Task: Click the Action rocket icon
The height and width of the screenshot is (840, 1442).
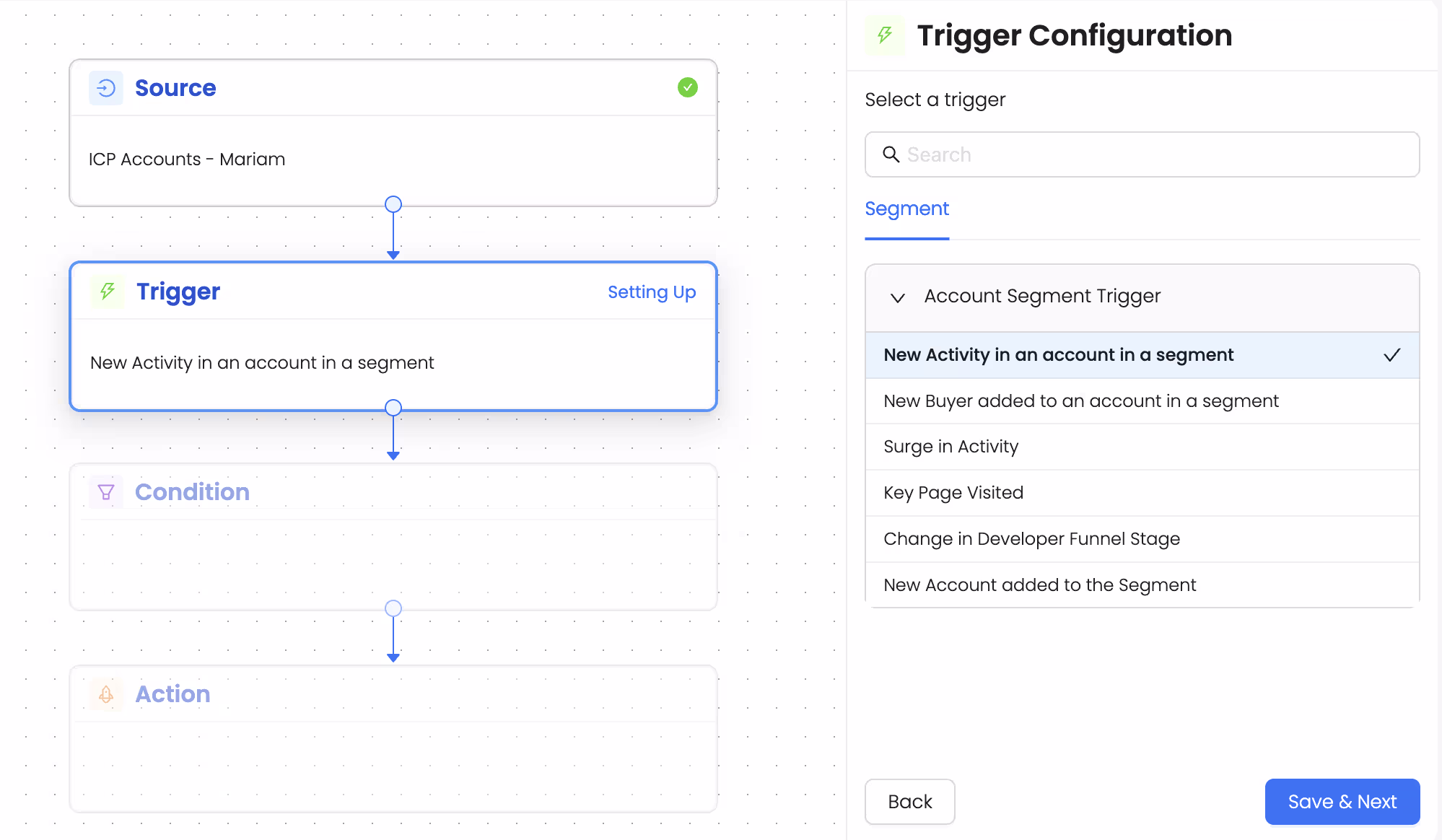Action: 106,694
